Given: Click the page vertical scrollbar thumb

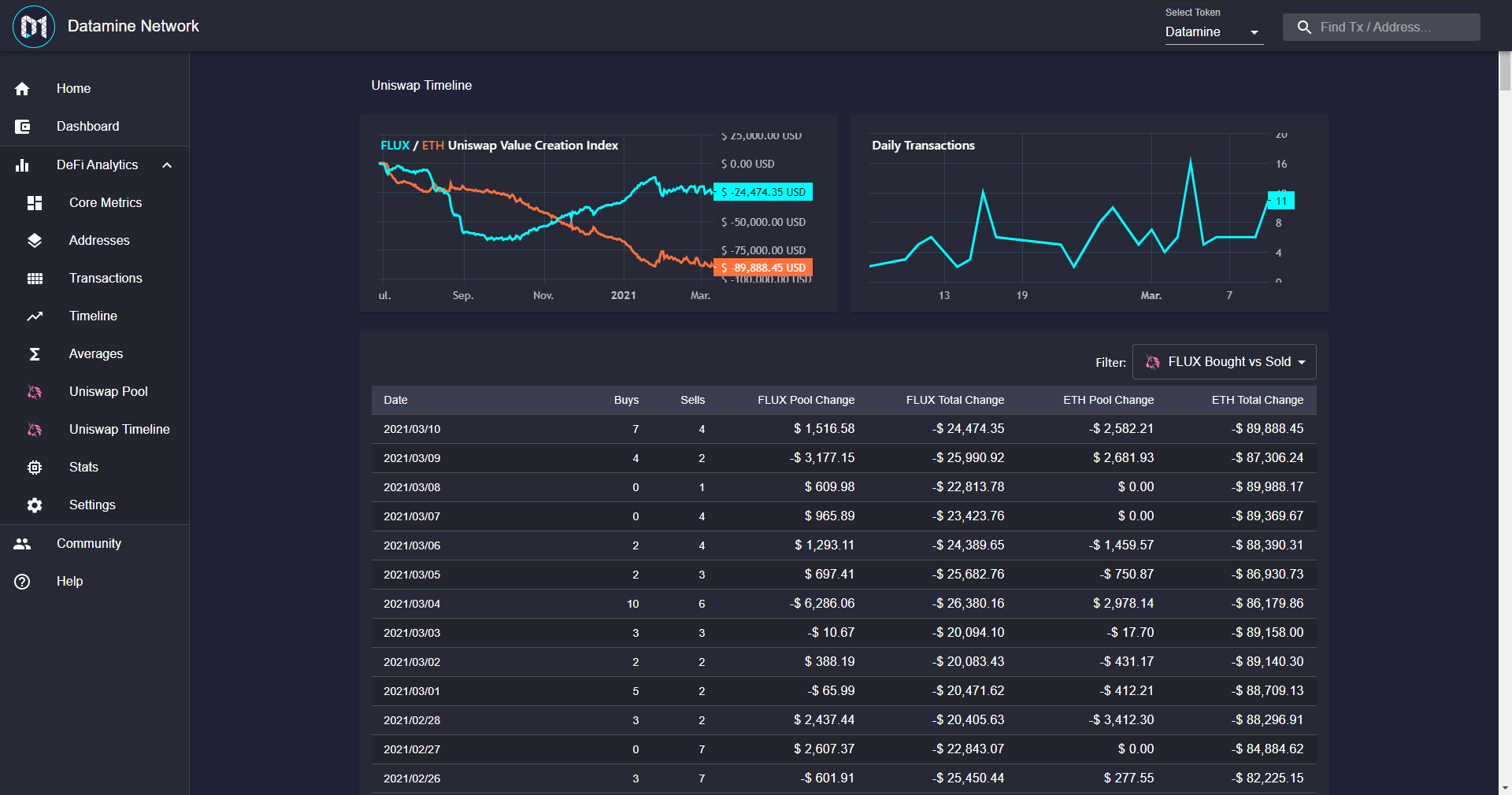Looking at the screenshot, I should [1505, 72].
